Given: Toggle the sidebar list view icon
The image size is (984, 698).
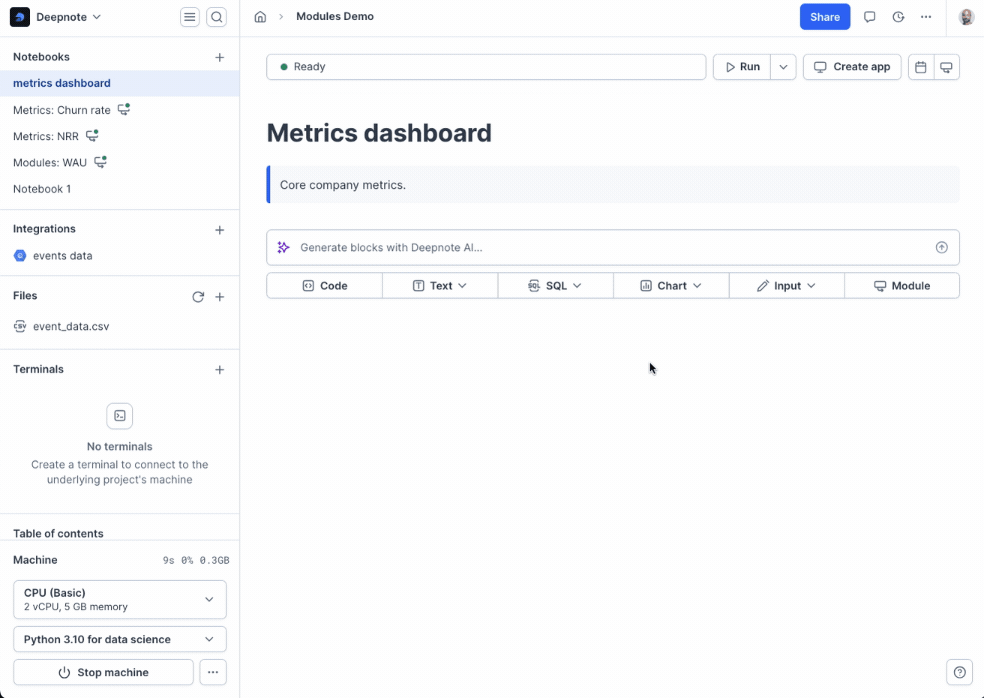Looking at the screenshot, I should click(x=190, y=17).
